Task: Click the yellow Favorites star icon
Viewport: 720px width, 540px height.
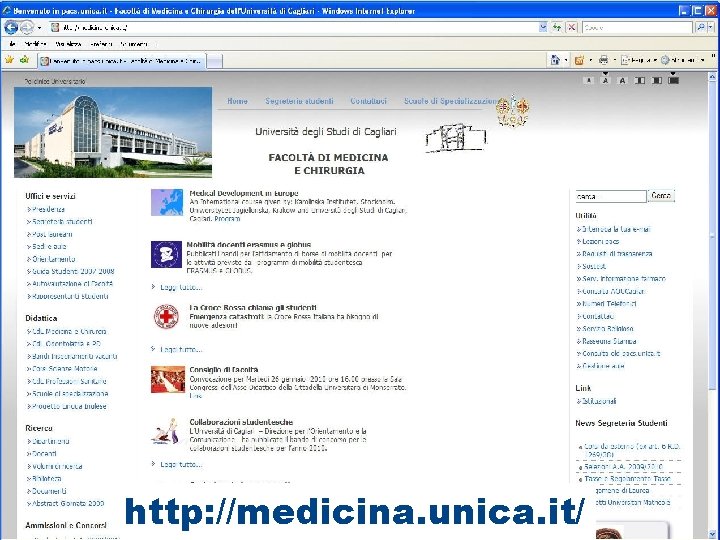Action: coord(9,60)
